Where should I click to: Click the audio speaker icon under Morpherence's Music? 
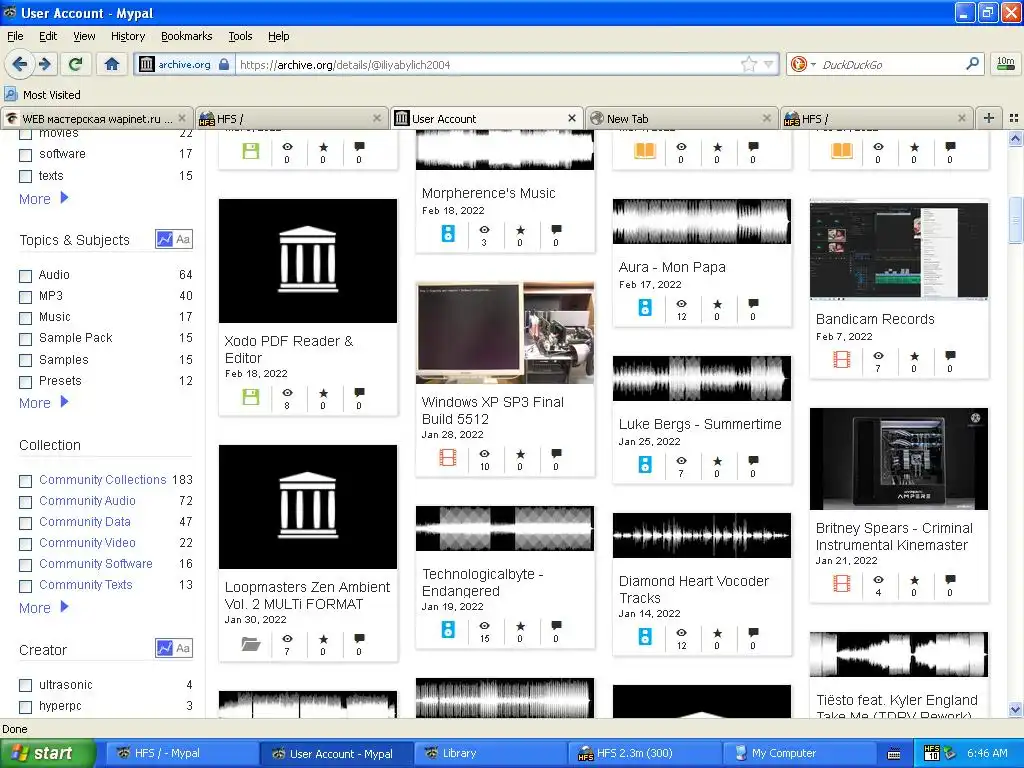pyautogui.click(x=448, y=234)
